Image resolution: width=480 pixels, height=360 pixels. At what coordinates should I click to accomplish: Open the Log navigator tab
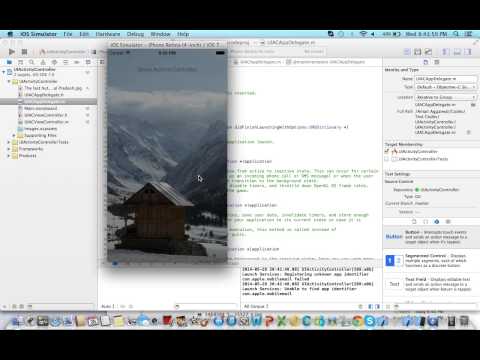[88, 62]
